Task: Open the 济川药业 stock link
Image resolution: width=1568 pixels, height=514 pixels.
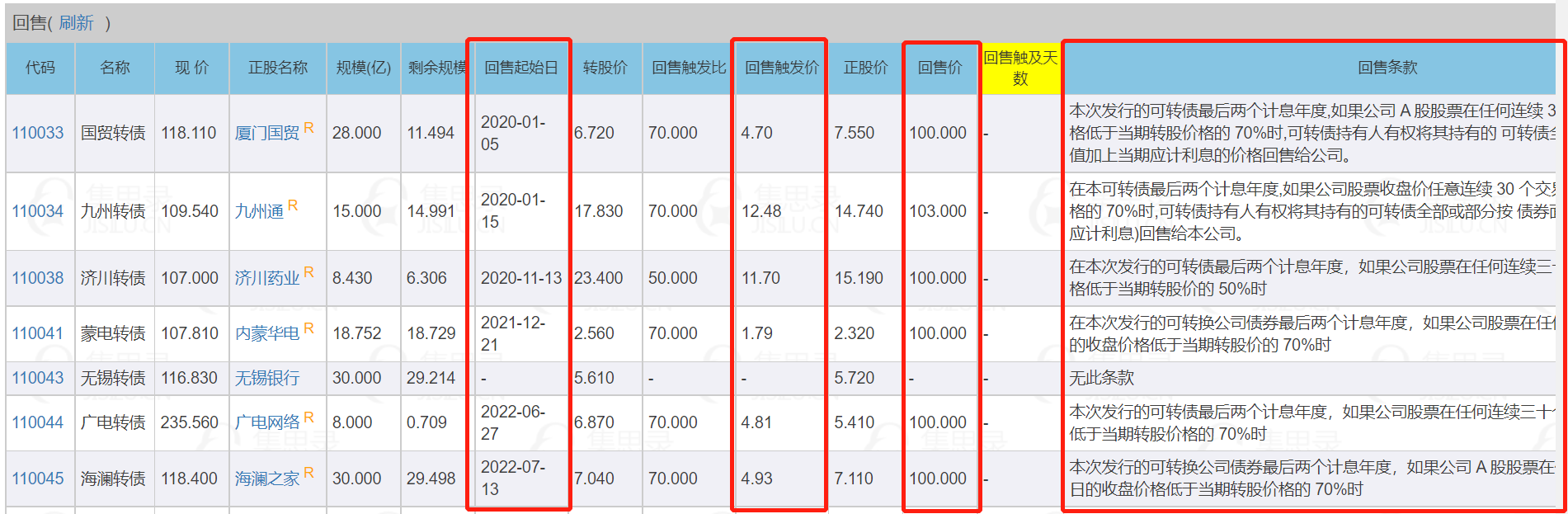Action: pyautogui.click(x=267, y=278)
